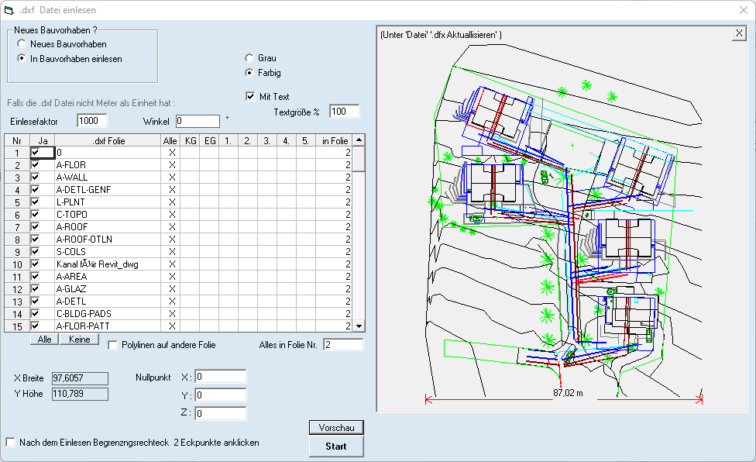Click the .dxf Folie column header
Viewport: 756px width, 462px height.
tap(108, 141)
